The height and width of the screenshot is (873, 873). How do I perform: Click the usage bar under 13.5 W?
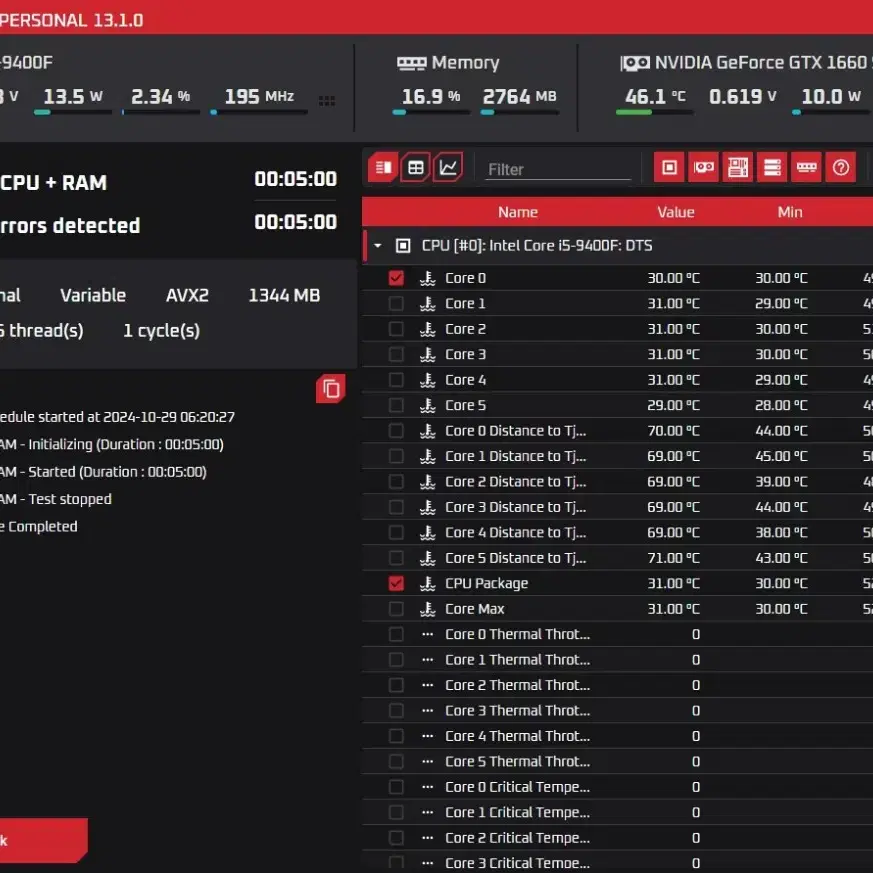tap(73, 112)
